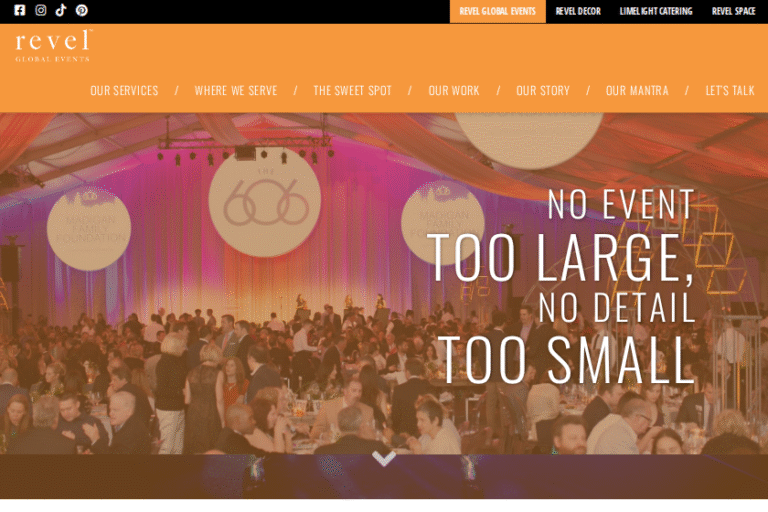Click the 606 circular banner in hero image
The height and width of the screenshot is (512, 768).
[265, 204]
